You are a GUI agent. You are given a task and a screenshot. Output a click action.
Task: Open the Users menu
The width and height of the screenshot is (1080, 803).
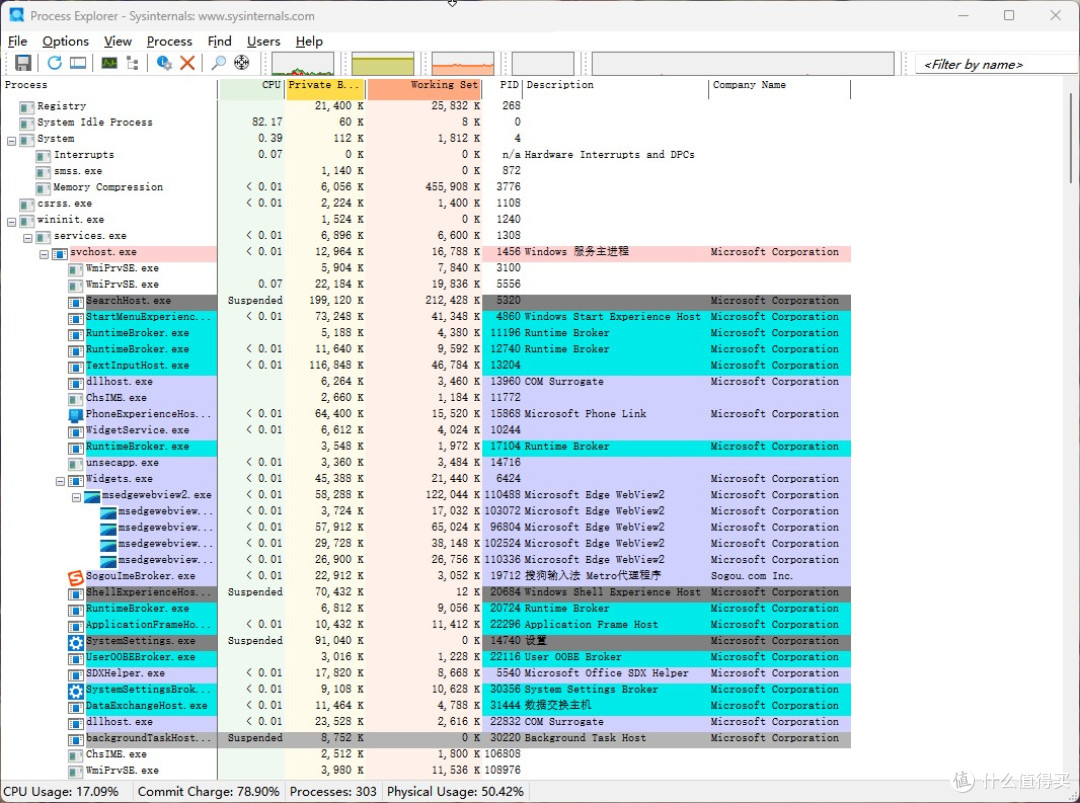click(264, 41)
